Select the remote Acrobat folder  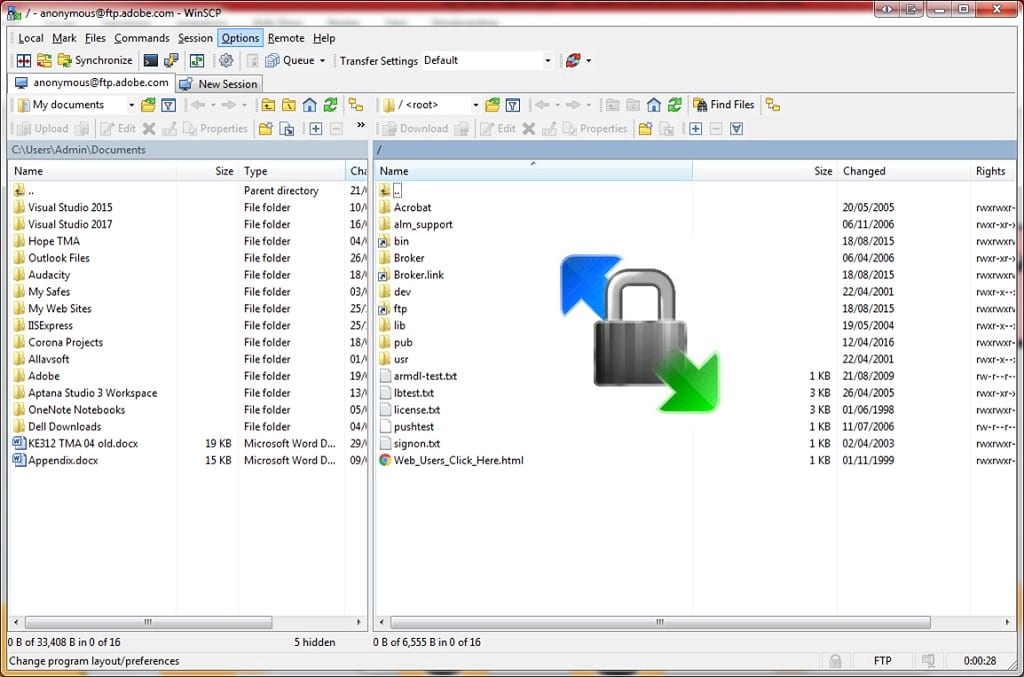(x=412, y=207)
